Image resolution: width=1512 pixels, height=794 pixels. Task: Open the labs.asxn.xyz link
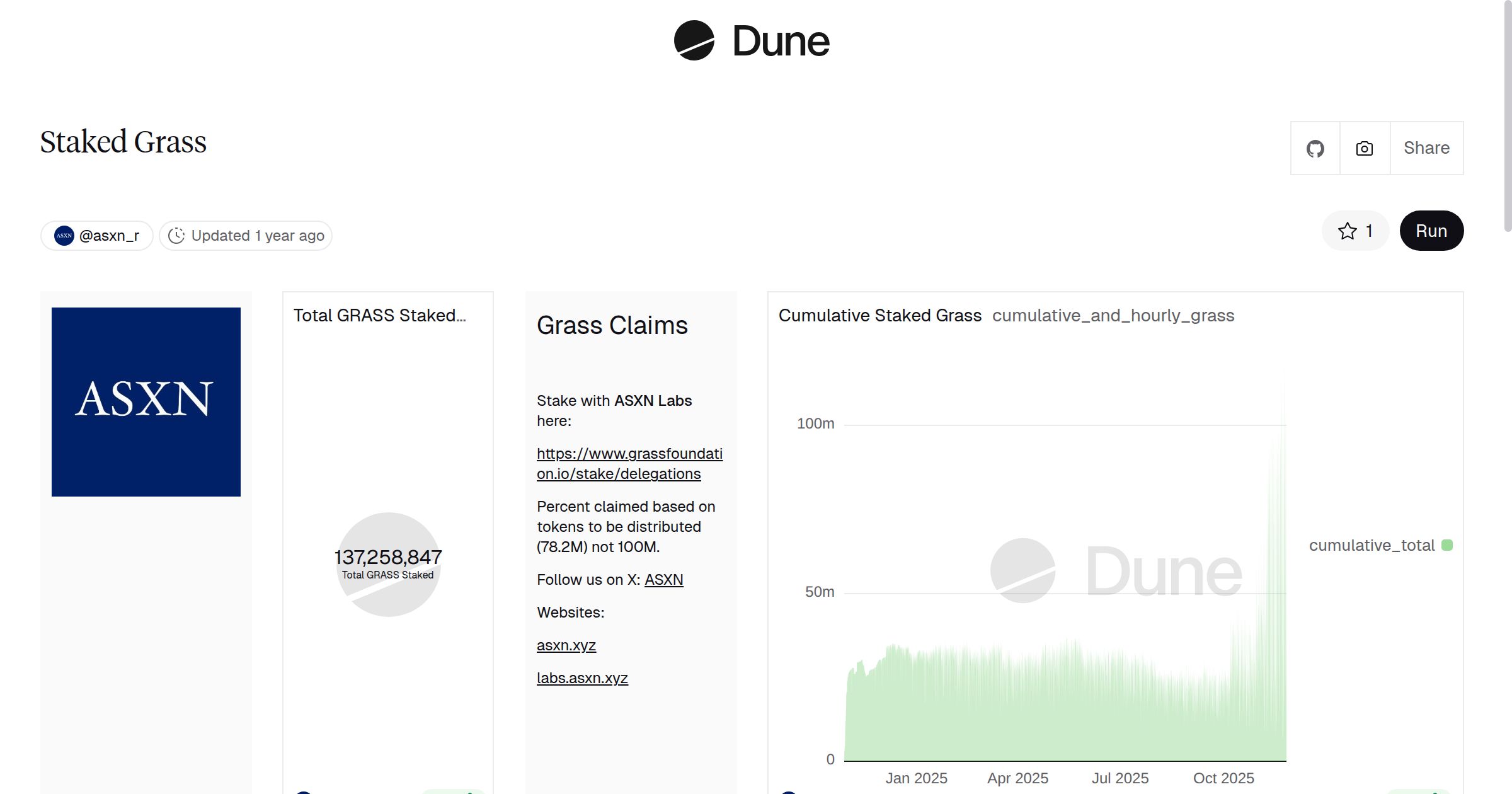click(x=581, y=678)
